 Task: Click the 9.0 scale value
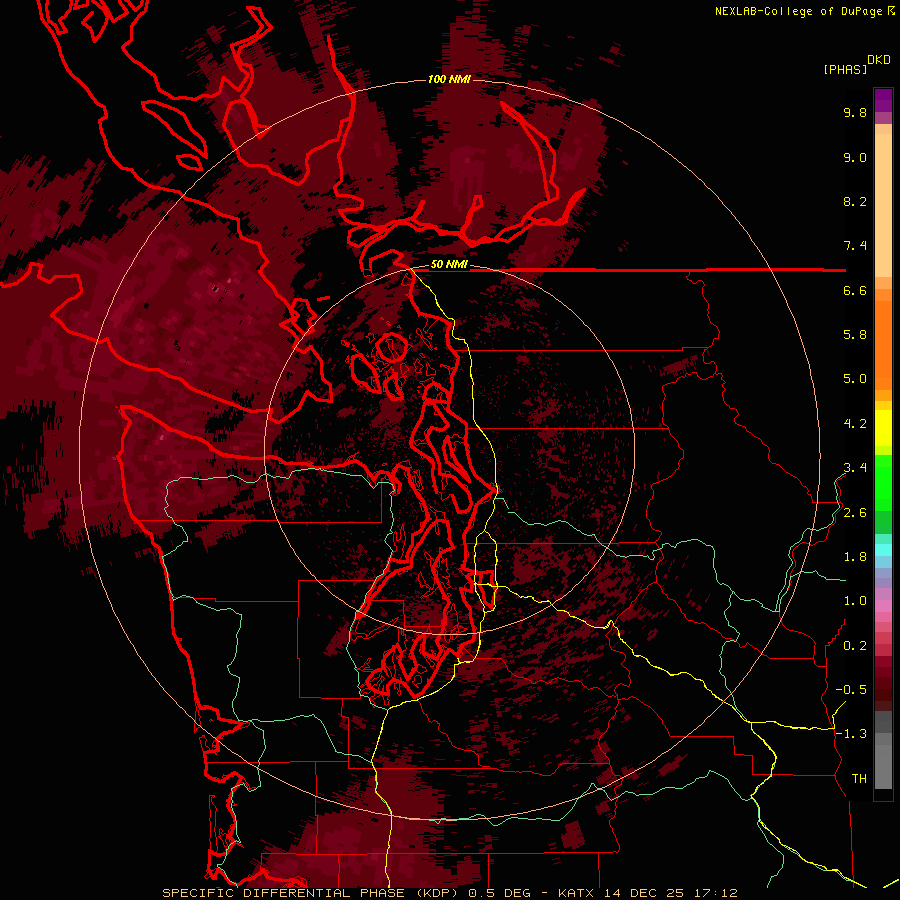click(855, 157)
